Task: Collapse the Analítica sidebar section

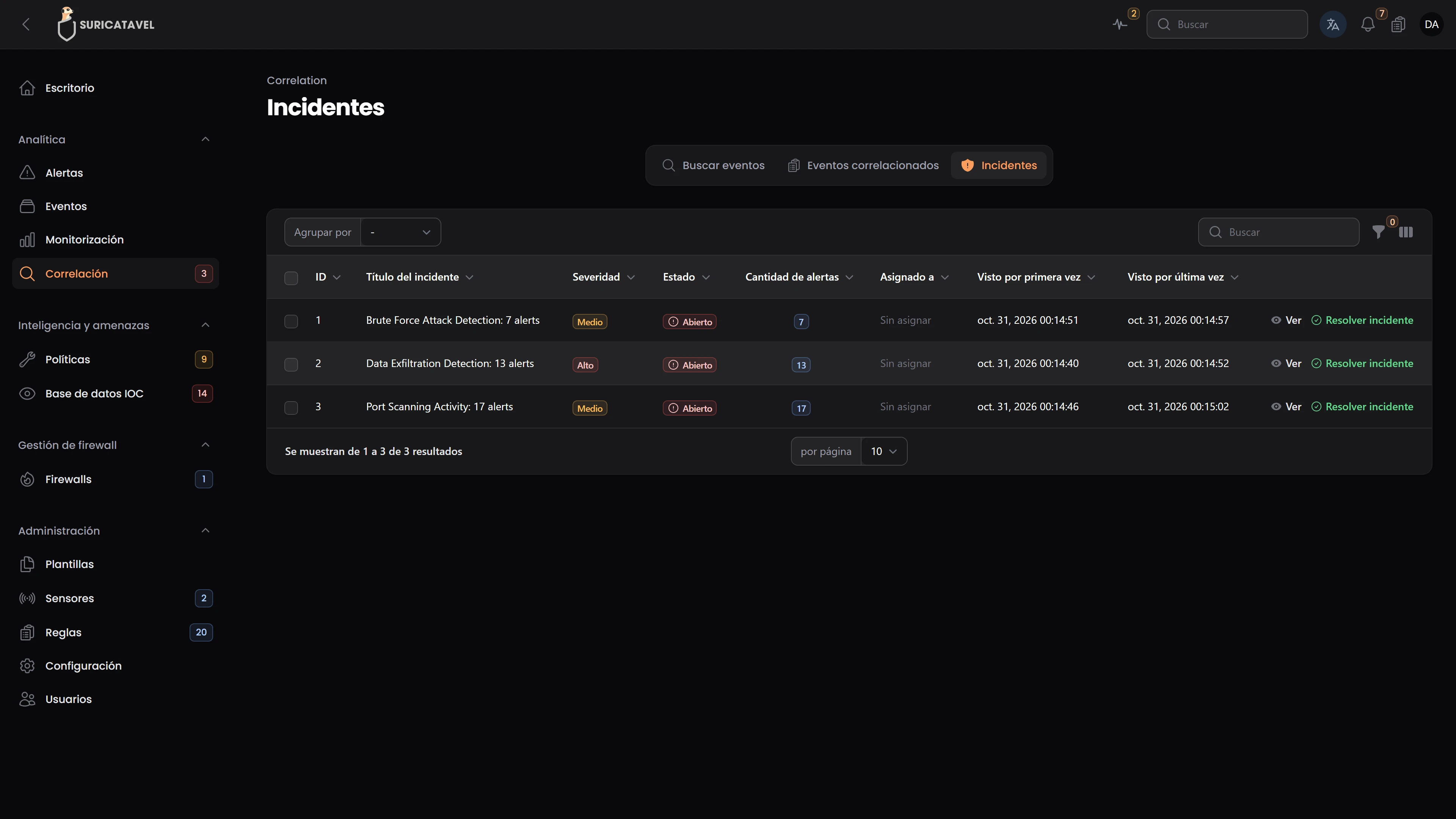Action: click(x=205, y=139)
